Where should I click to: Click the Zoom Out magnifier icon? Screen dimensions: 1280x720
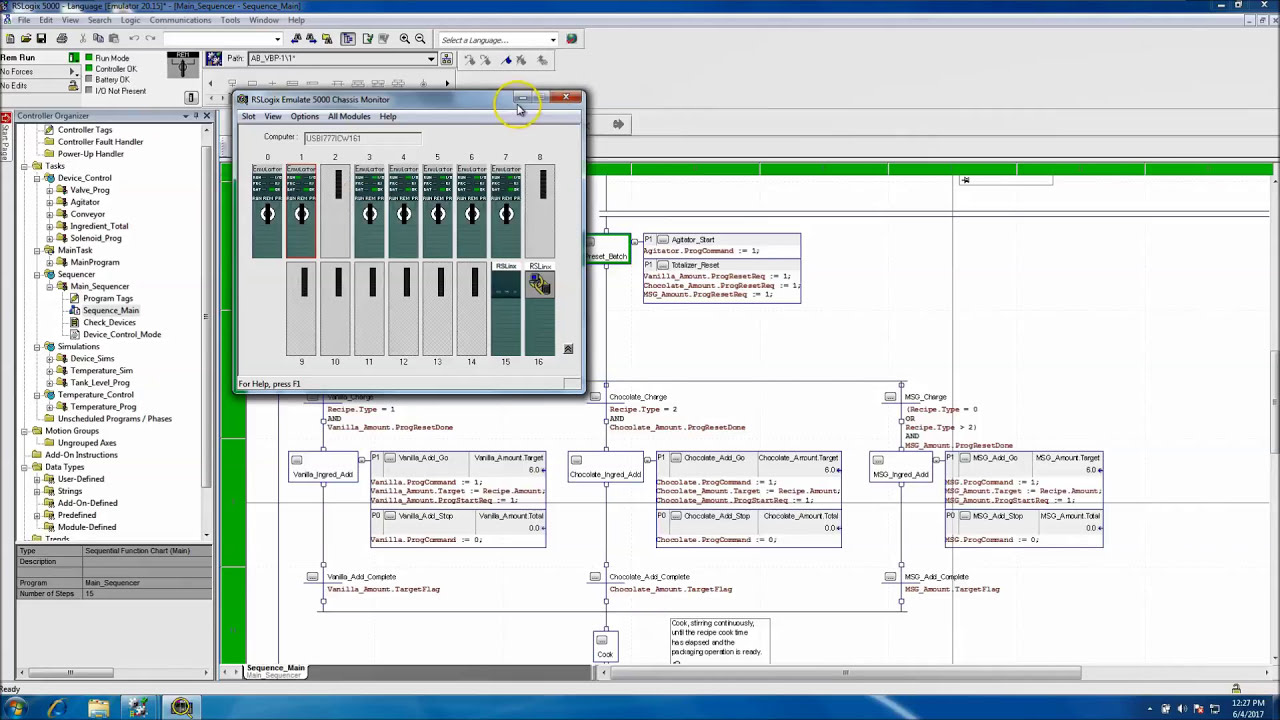pyautogui.click(x=420, y=39)
